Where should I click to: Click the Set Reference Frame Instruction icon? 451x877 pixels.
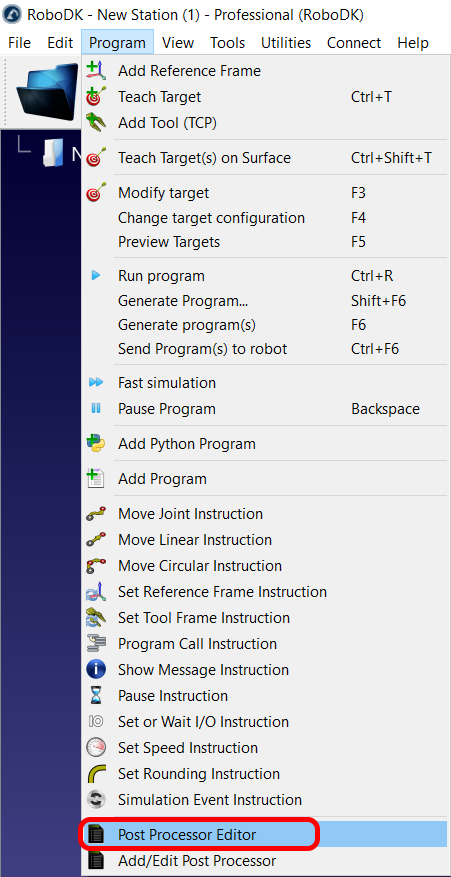point(96,592)
